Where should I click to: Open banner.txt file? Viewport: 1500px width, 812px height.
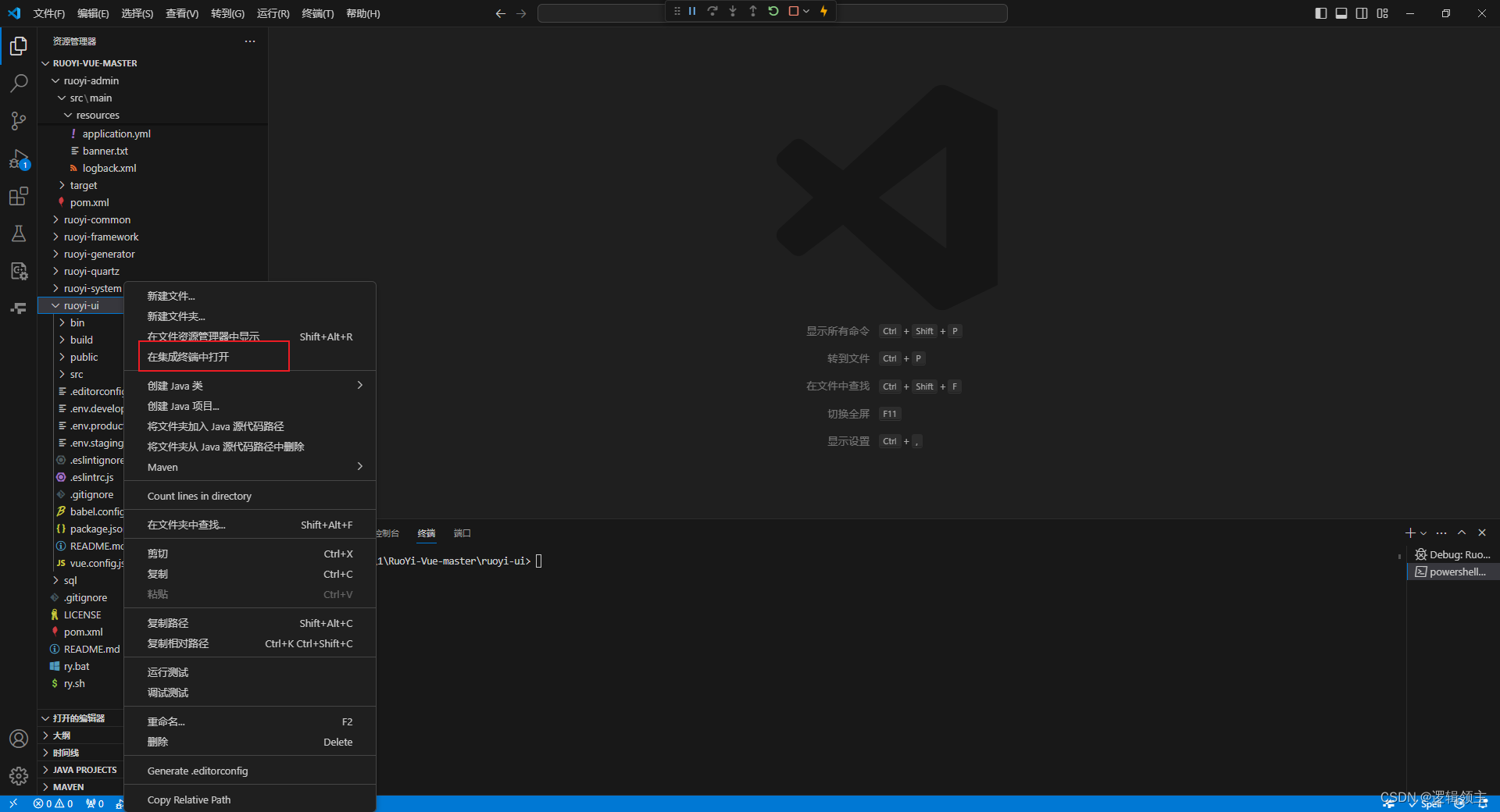105,151
